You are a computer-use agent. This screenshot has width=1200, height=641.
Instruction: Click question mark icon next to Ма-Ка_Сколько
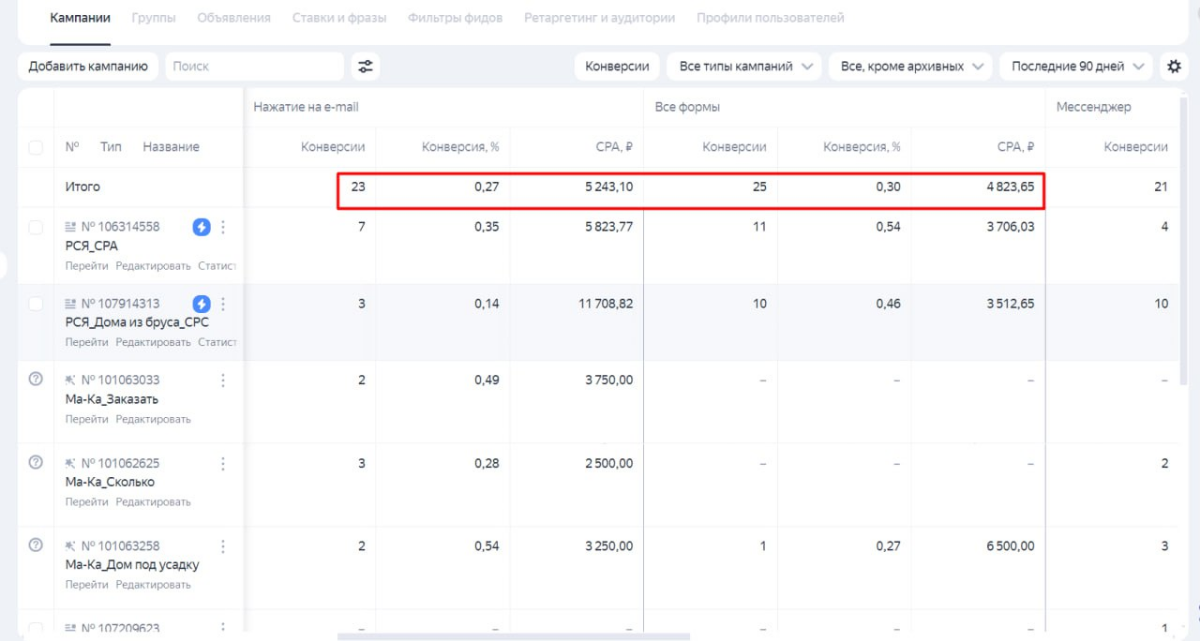36,462
